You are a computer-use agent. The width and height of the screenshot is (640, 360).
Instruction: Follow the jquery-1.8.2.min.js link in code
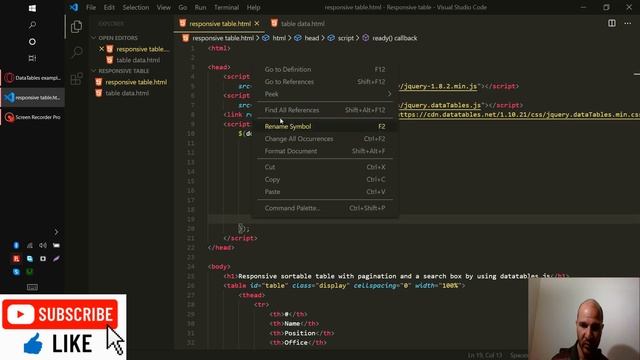438,86
